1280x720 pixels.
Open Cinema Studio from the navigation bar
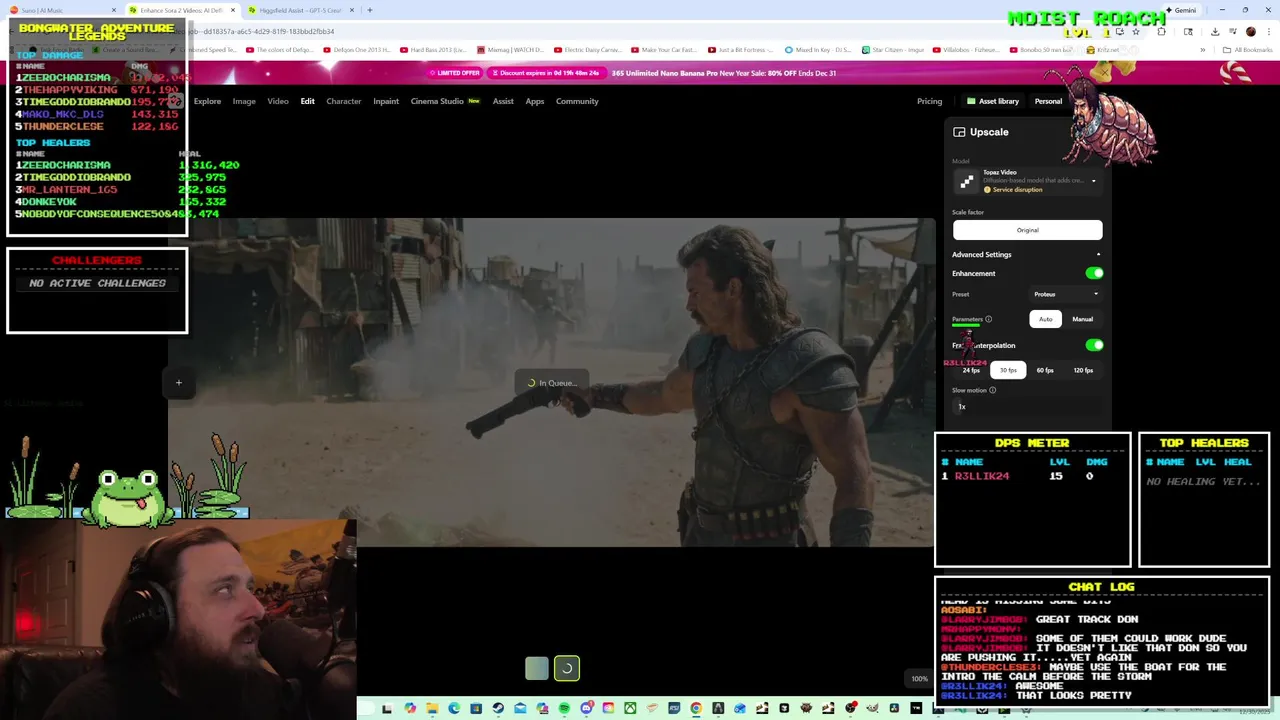pyautogui.click(x=445, y=101)
